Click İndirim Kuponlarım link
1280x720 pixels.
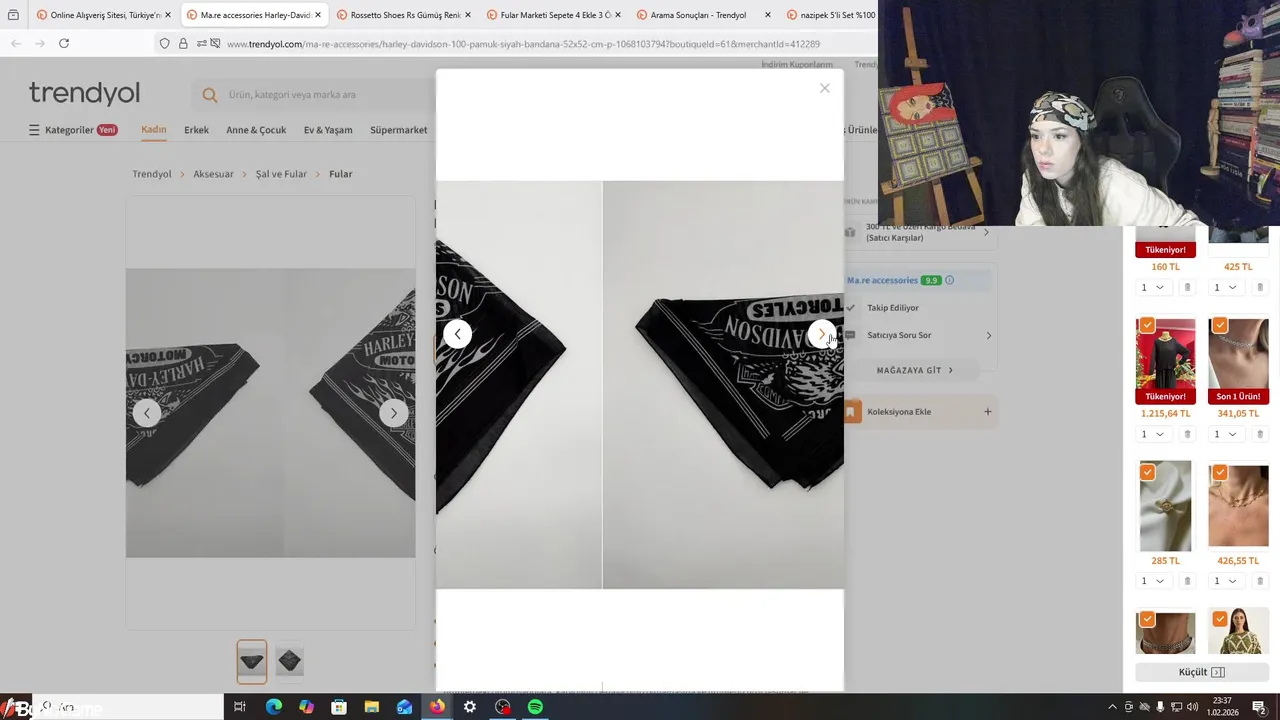pos(797,64)
